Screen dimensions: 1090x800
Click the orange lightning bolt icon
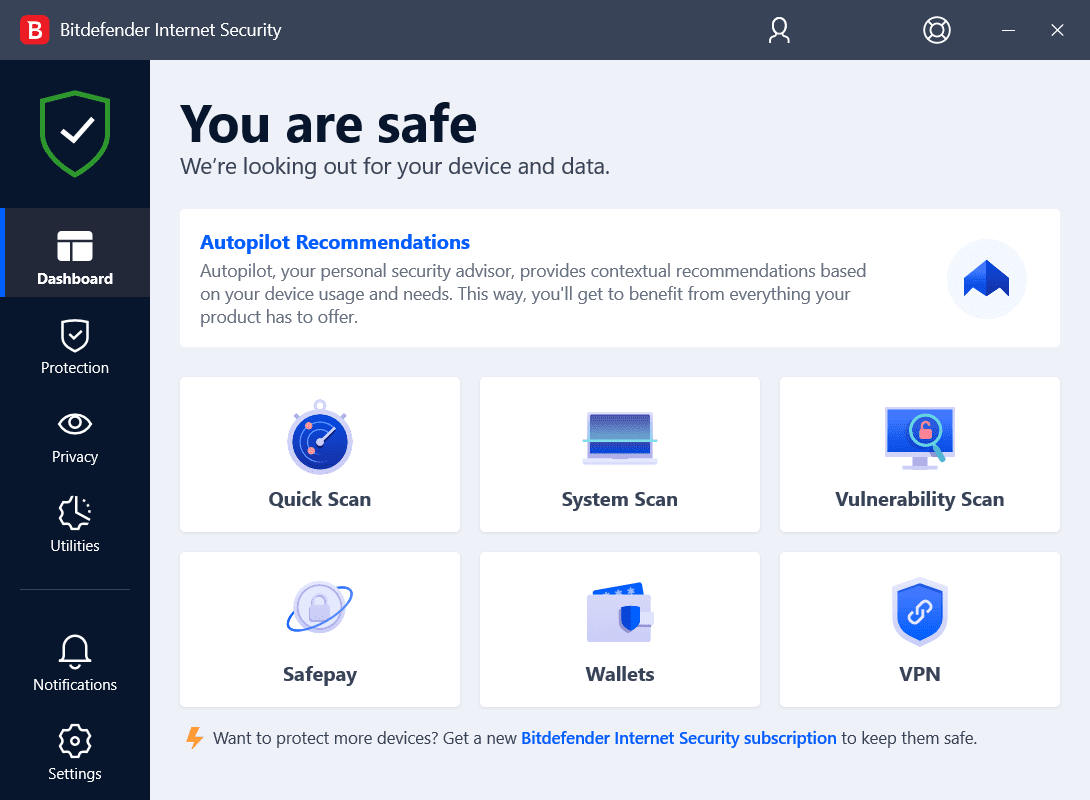pos(195,737)
